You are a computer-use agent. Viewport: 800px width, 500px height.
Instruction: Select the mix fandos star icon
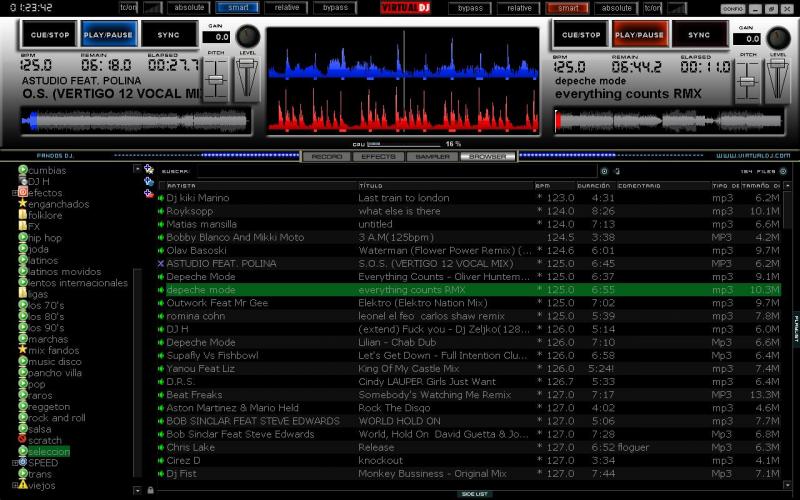point(22,350)
